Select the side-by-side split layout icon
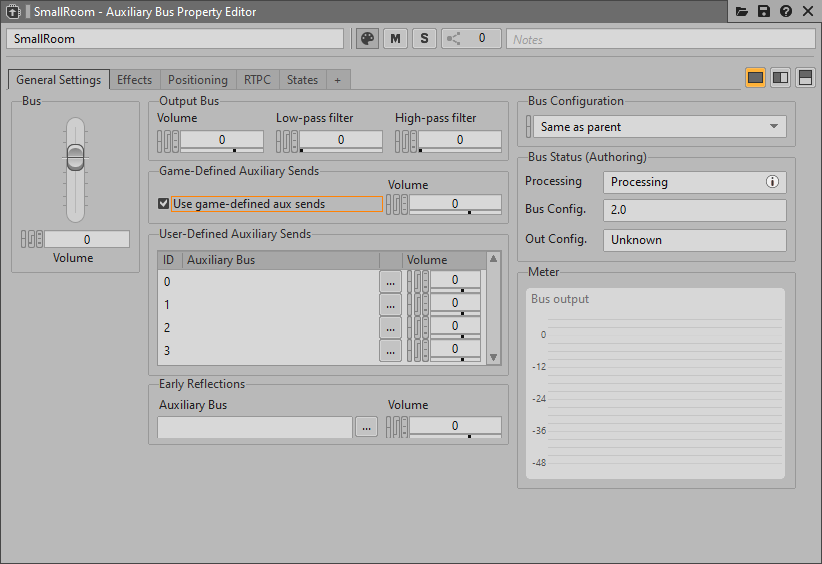The height and width of the screenshot is (564, 822). pyautogui.click(x=781, y=78)
